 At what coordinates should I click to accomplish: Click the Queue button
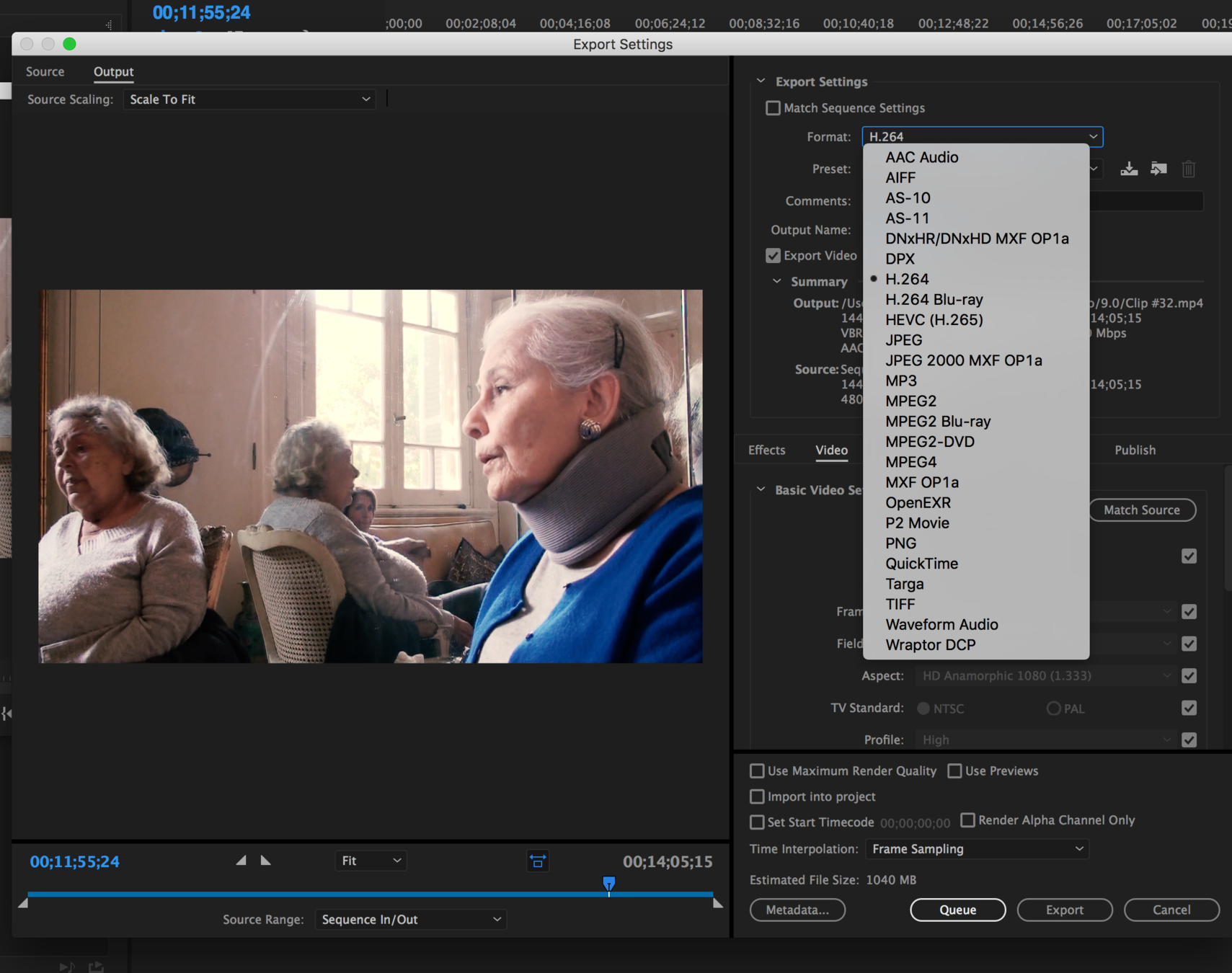coord(957,910)
